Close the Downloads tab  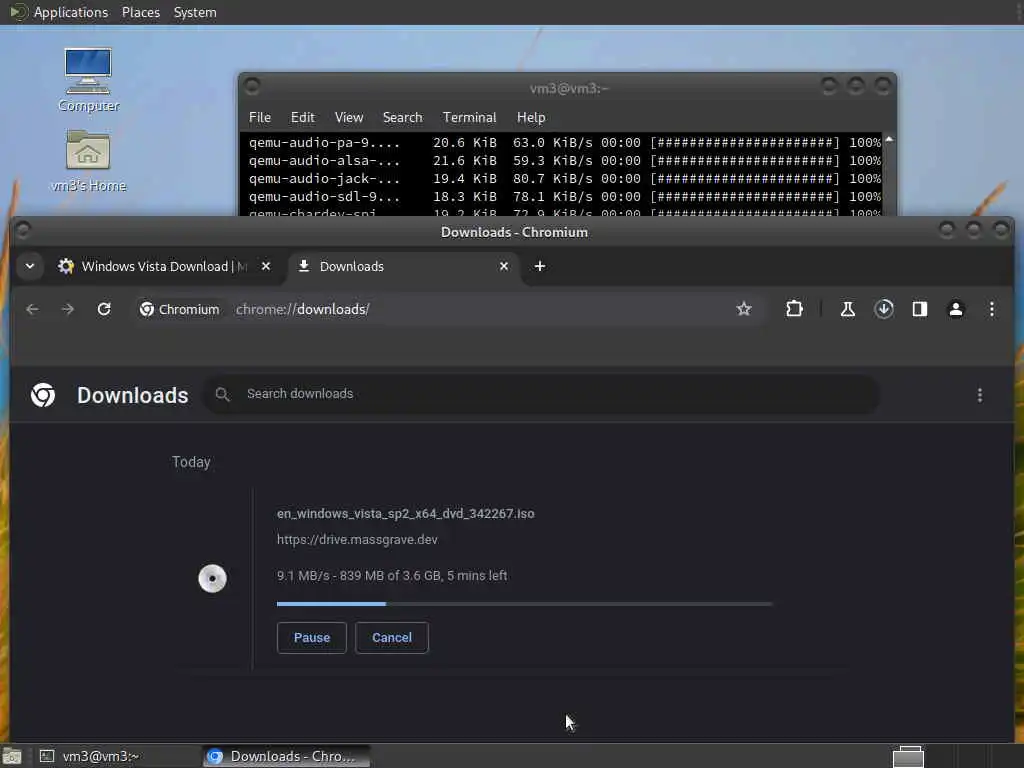[504, 266]
